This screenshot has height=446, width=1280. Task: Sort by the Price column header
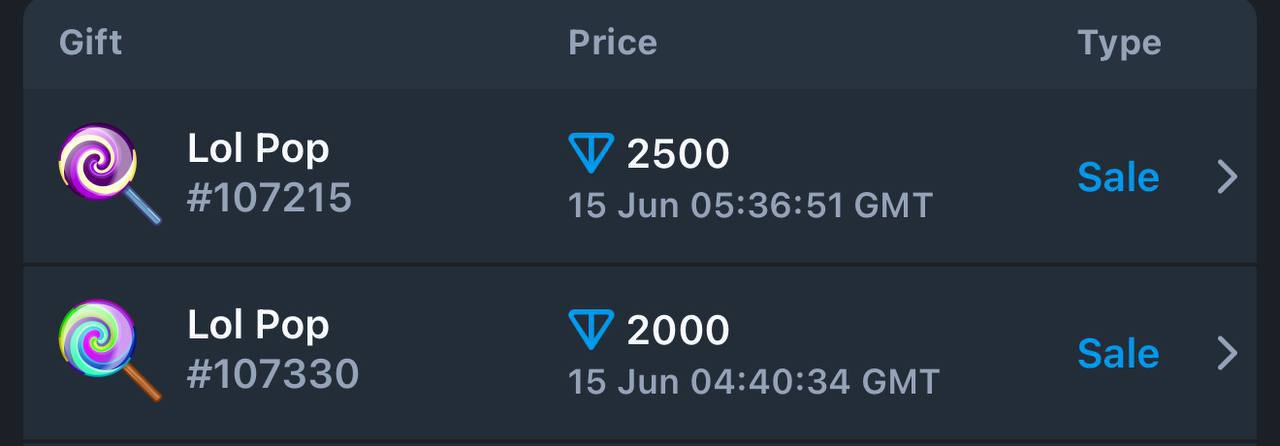(613, 42)
